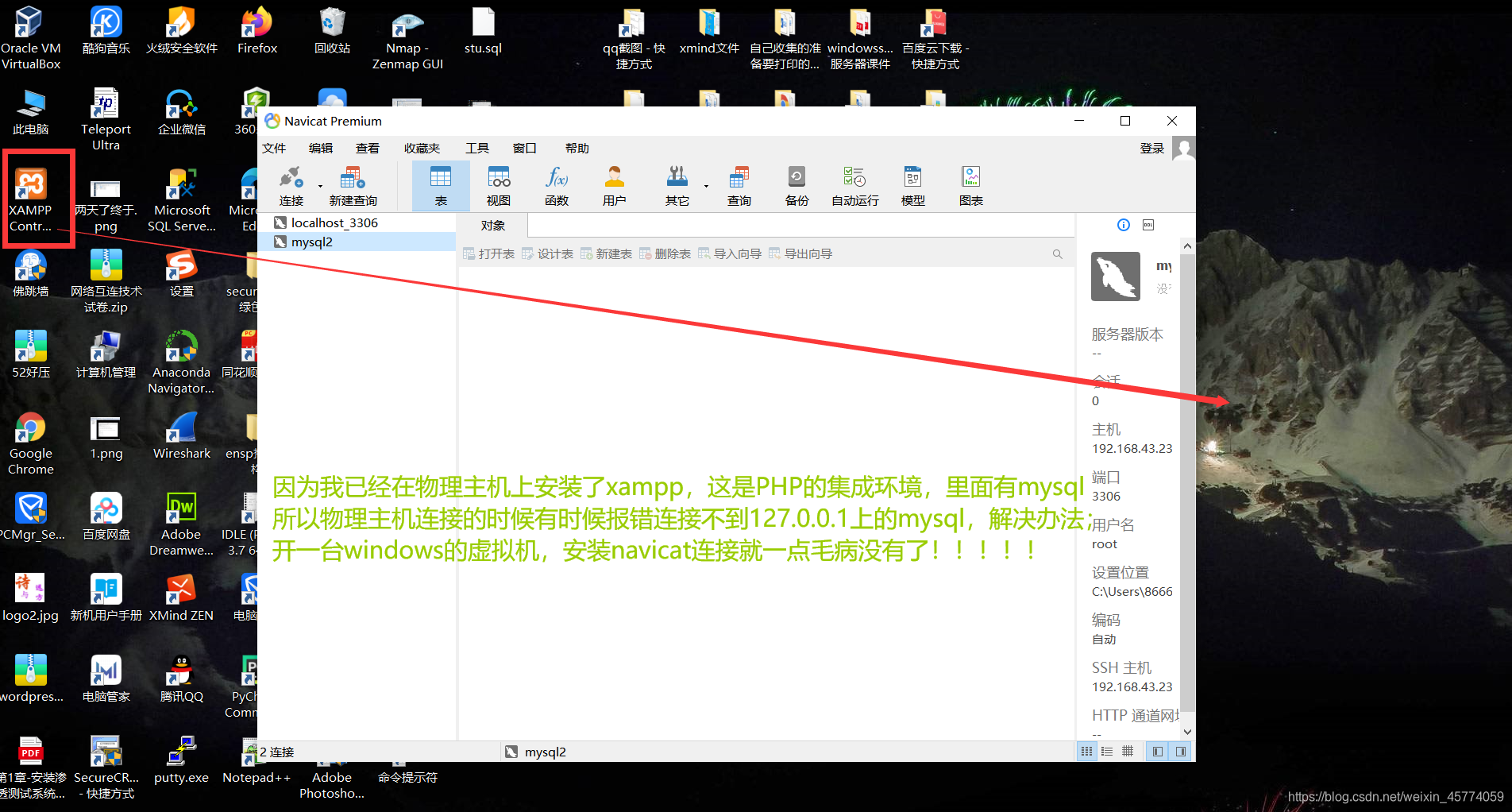Create a new query with 新建查询
The image size is (1512, 812).
tap(353, 186)
